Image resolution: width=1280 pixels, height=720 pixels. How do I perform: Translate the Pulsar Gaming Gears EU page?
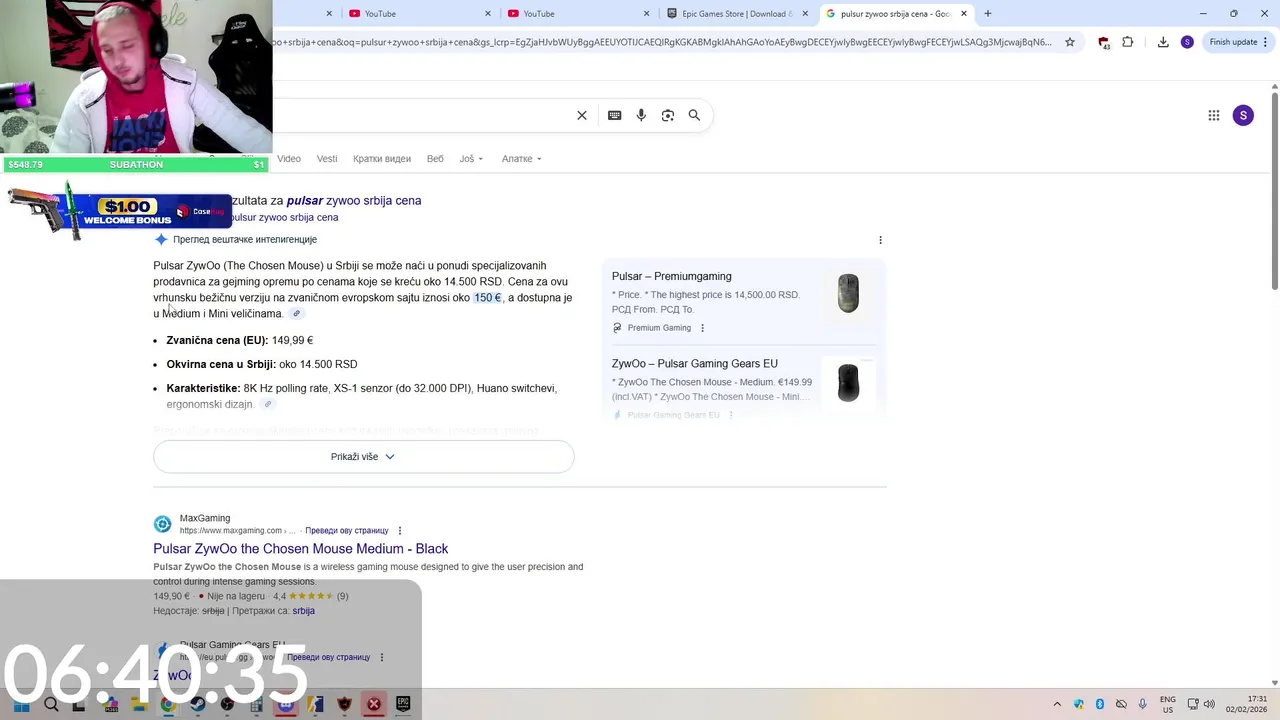coord(328,658)
